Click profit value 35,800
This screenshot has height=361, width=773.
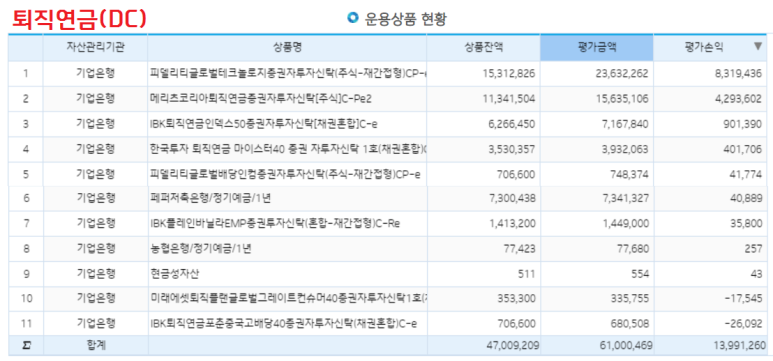pos(745,224)
